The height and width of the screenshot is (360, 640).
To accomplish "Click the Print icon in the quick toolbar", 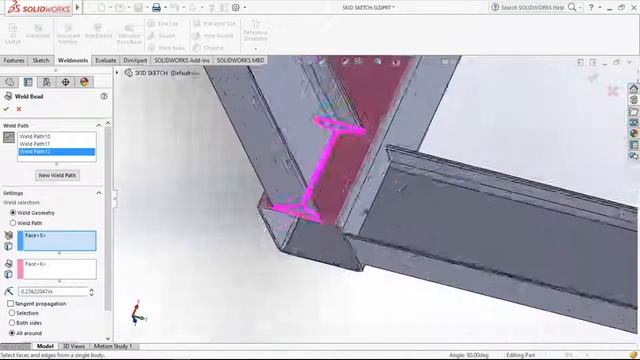I will [156, 7].
